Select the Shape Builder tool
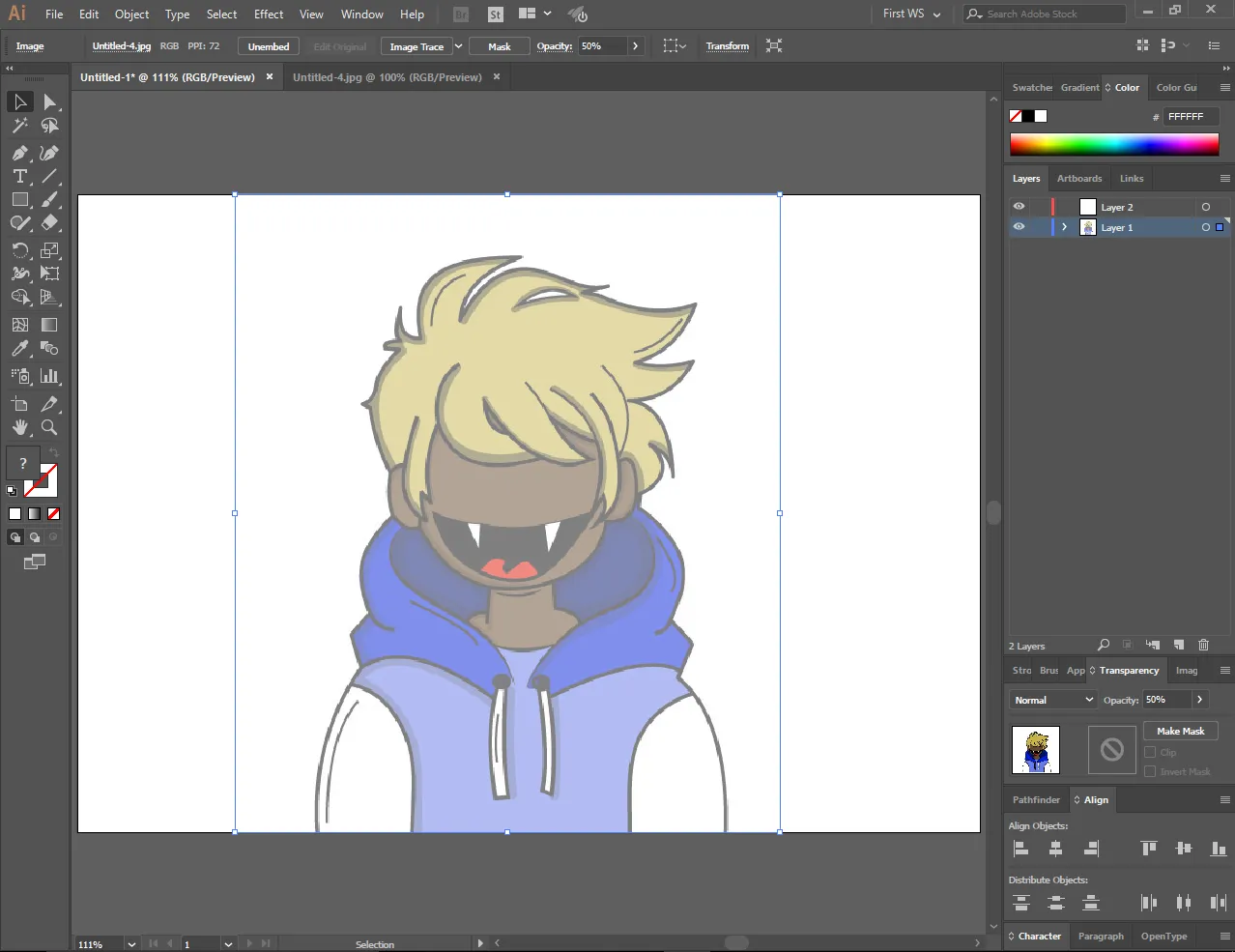The width and height of the screenshot is (1235, 952). pyautogui.click(x=20, y=297)
